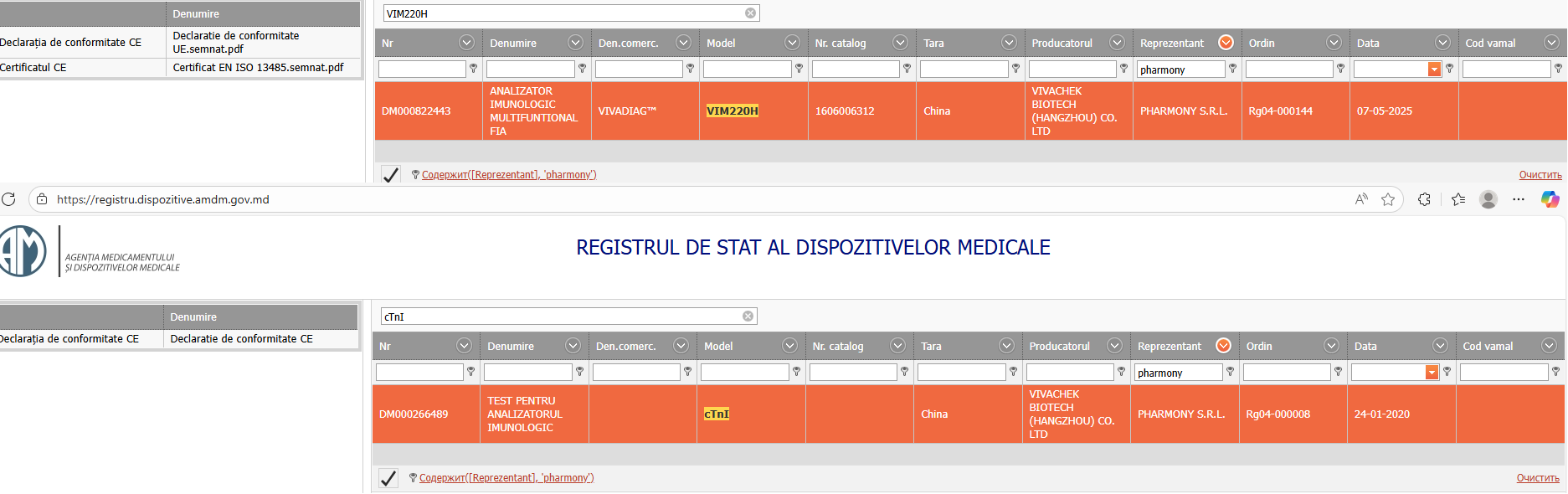This screenshot has width=1568, height=494.
Task: Uncheck filter checkbox below the VIM220H grid
Action: tap(390, 175)
